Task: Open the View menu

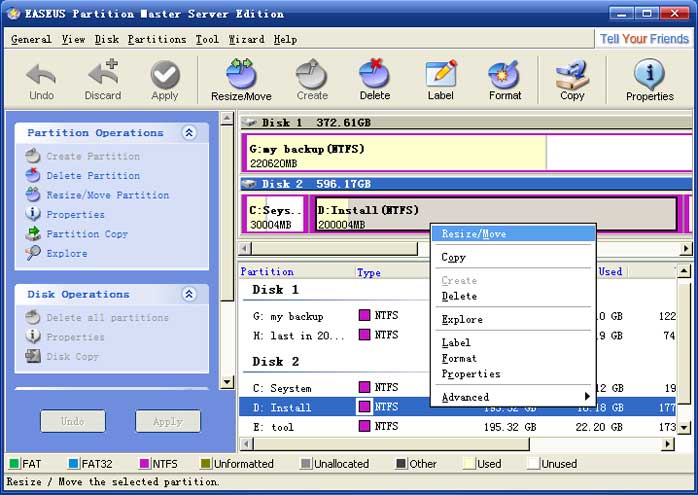Action: click(x=73, y=40)
